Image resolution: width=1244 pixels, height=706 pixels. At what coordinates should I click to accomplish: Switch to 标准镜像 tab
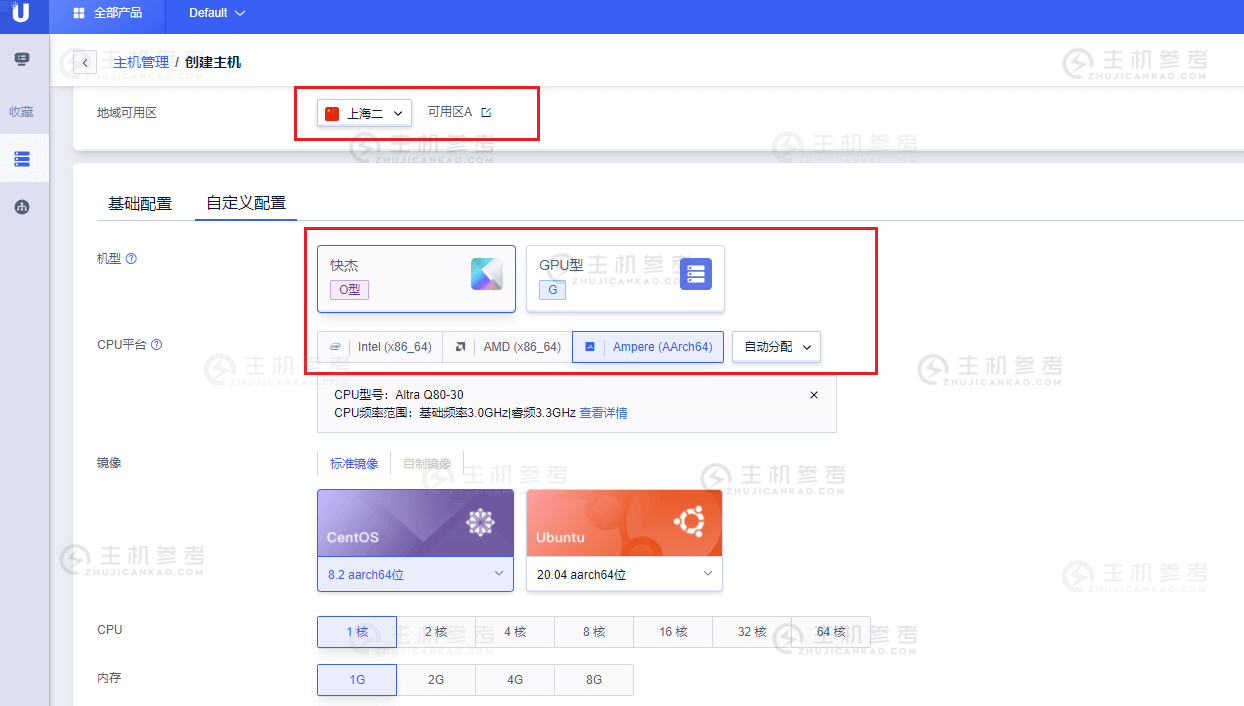pyautogui.click(x=354, y=463)
